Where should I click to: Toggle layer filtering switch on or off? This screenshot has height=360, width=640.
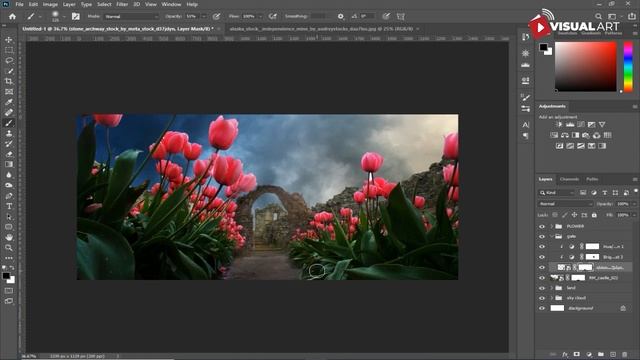pos(636,191)
